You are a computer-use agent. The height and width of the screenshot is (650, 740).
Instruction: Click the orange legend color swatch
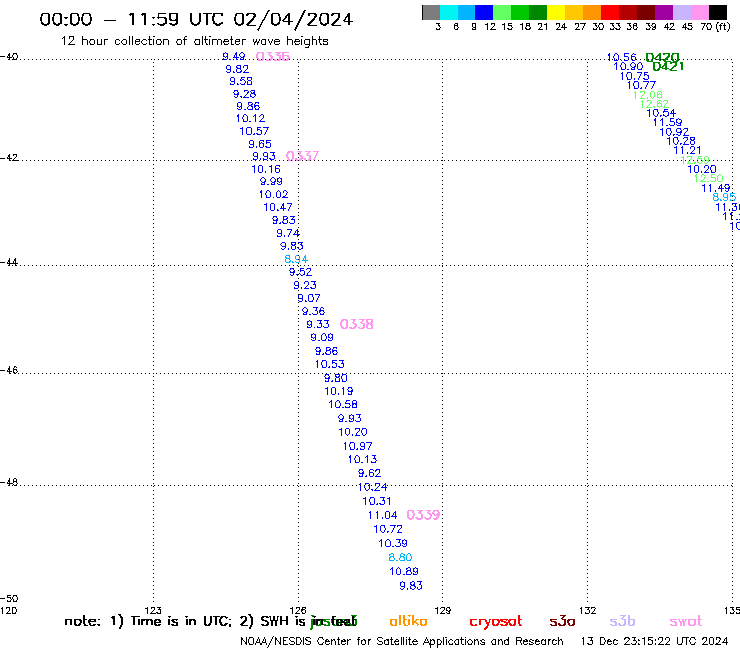591,12
